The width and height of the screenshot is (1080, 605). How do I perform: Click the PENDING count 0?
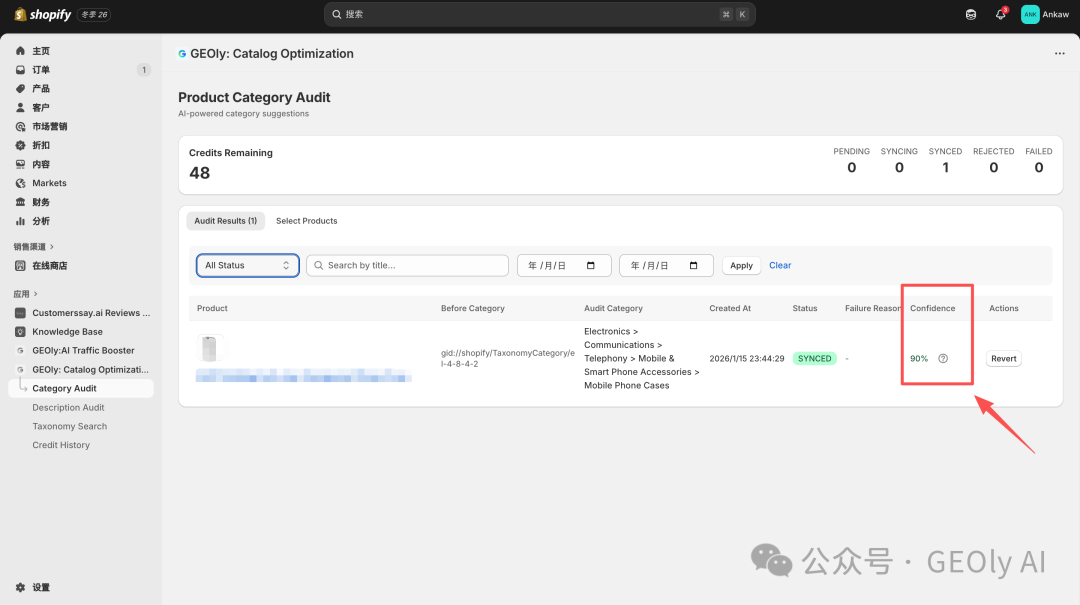coord(851,167)
